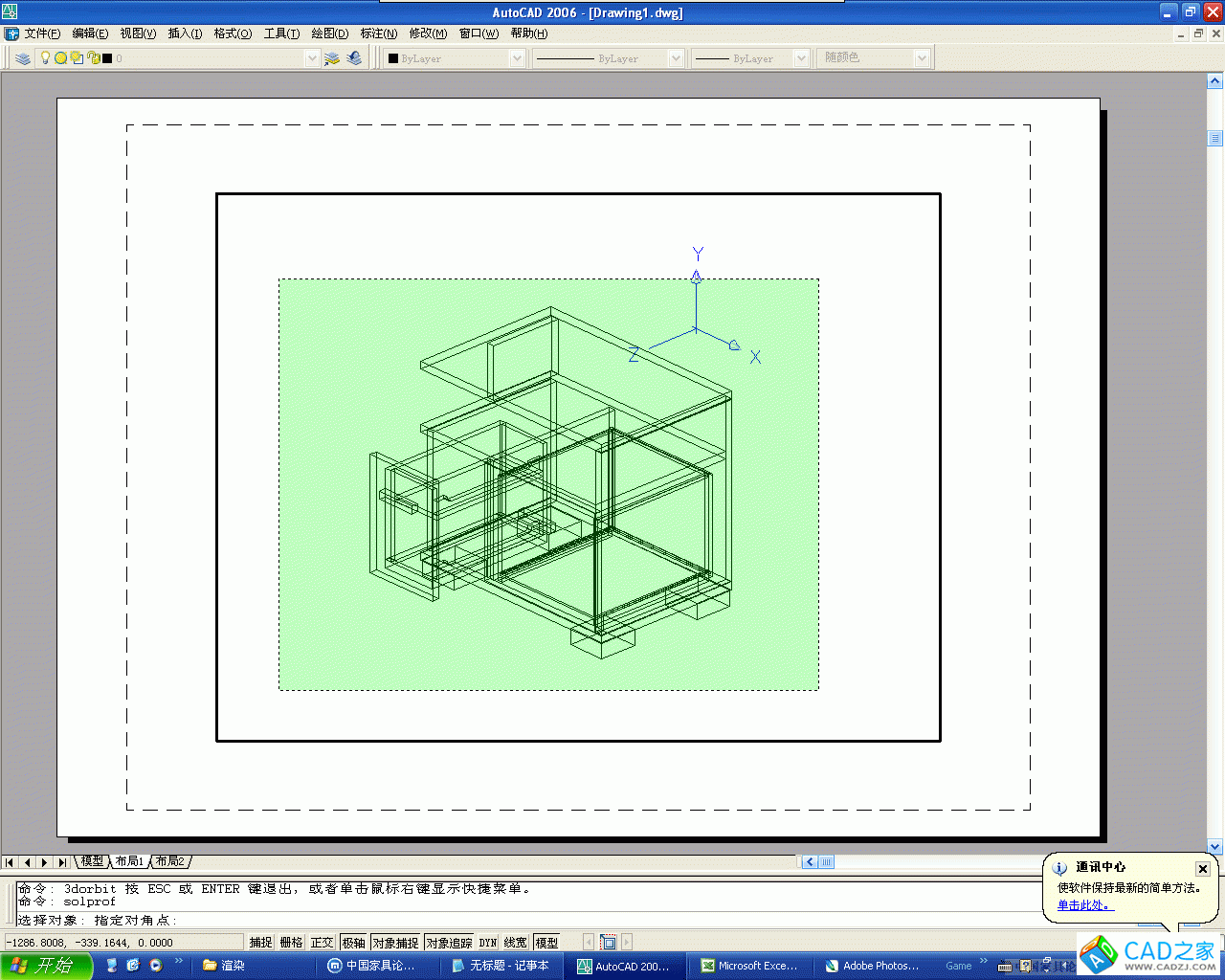Image resolution: width=1225 pixels, height=980 pixels.
Task: Click the freeze/thaw sun icon for layer 0
Action: pos(61,57)
